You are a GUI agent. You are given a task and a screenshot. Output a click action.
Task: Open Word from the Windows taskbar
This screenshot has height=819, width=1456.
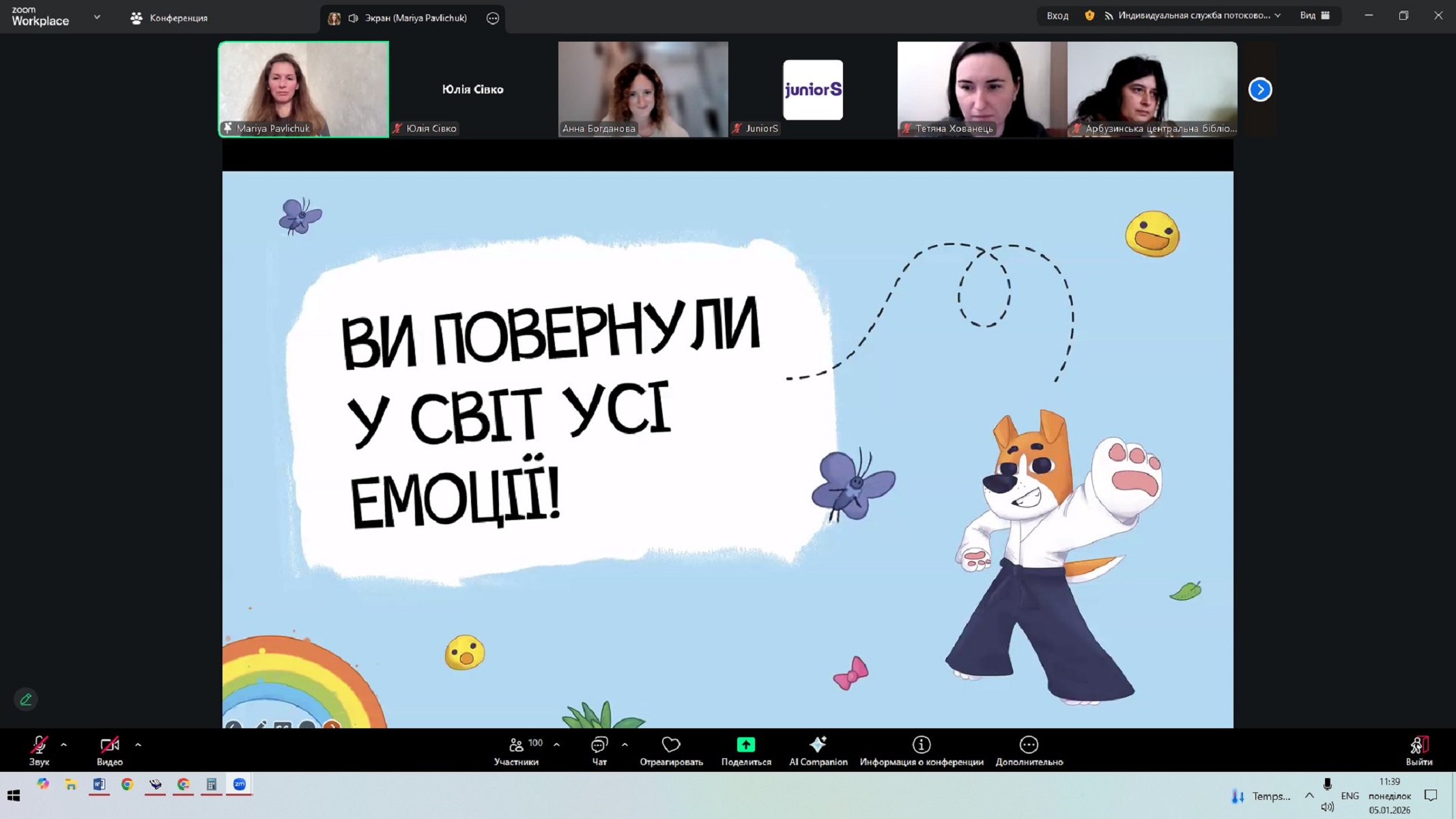click(x=99, y=785)
